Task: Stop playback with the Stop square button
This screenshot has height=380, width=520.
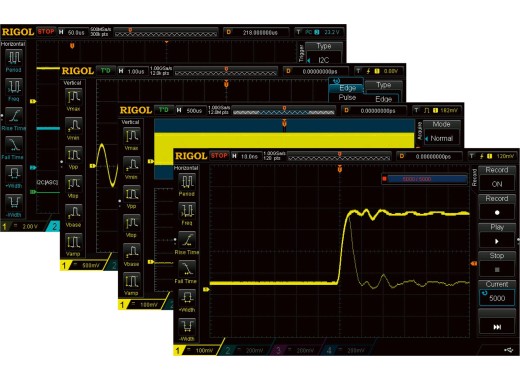Action: click(497, 265)
